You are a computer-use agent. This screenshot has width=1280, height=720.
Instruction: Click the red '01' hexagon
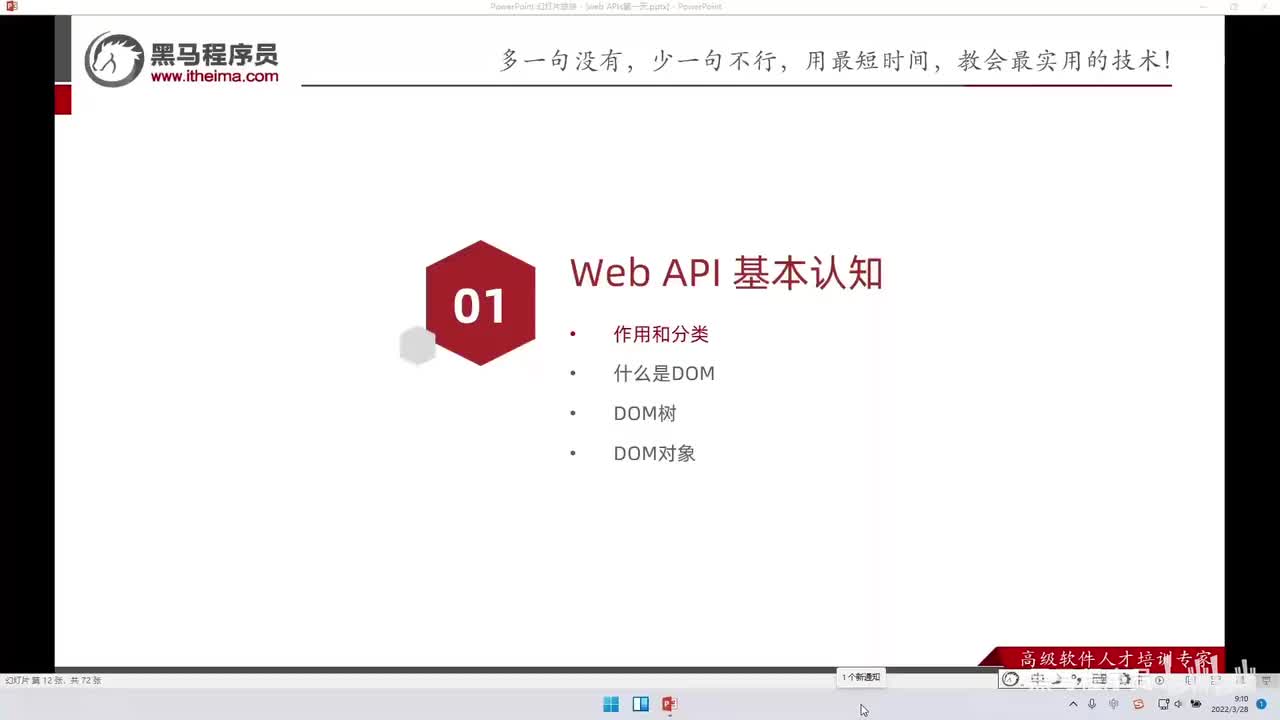click(x=480, y=304)
